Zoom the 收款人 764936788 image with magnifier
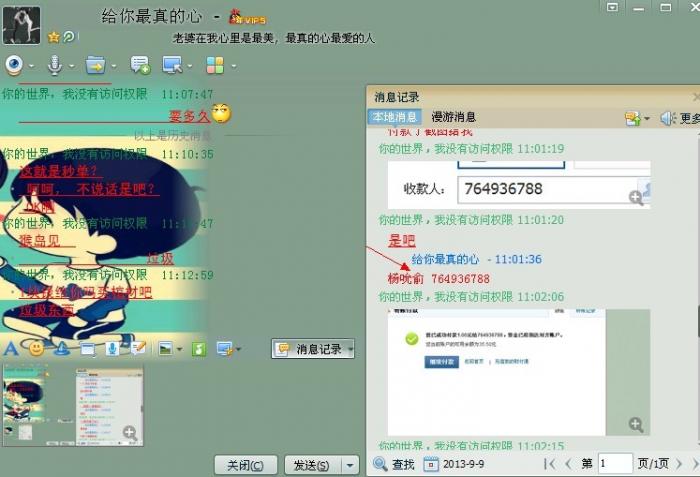This screenshot has width=700, height=477. pyautogui.click(x=636, y=197)
